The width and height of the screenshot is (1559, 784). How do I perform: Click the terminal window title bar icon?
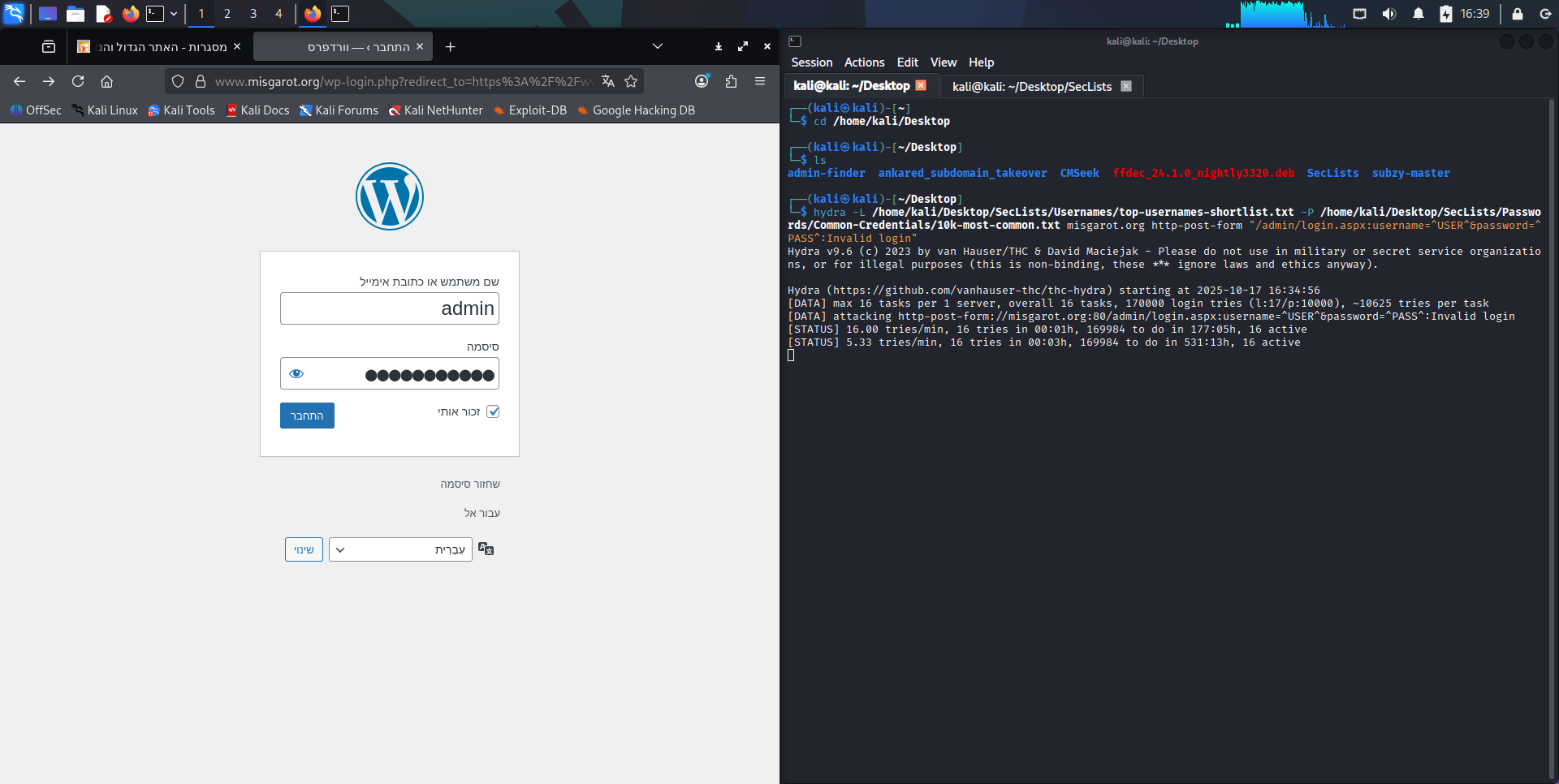pos(795,41)
